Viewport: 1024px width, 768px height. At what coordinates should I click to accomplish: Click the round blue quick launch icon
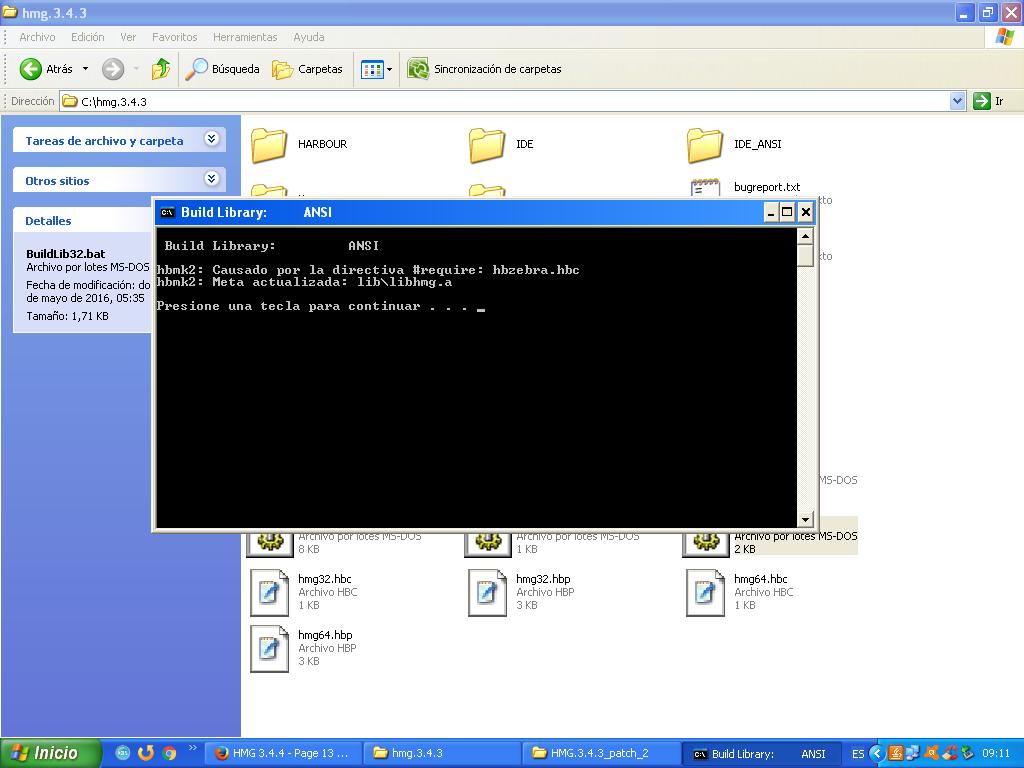[123, 753]
